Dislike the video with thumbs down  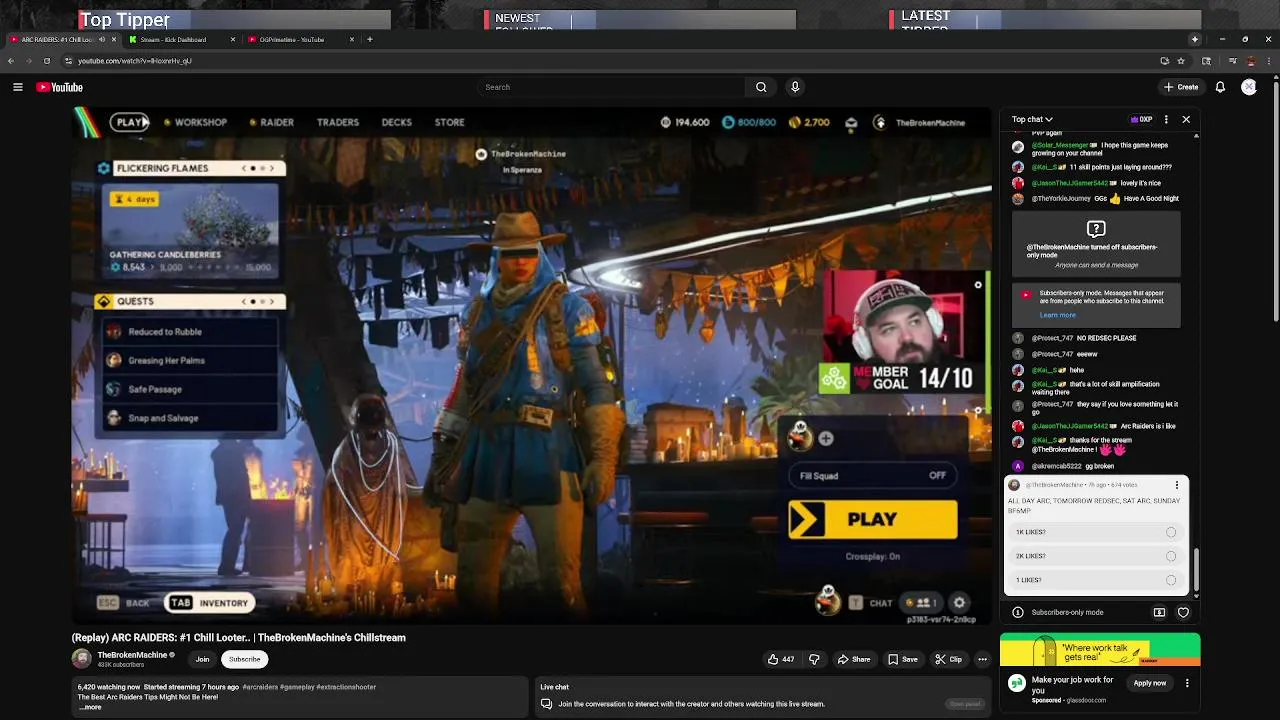coord(814,659)
